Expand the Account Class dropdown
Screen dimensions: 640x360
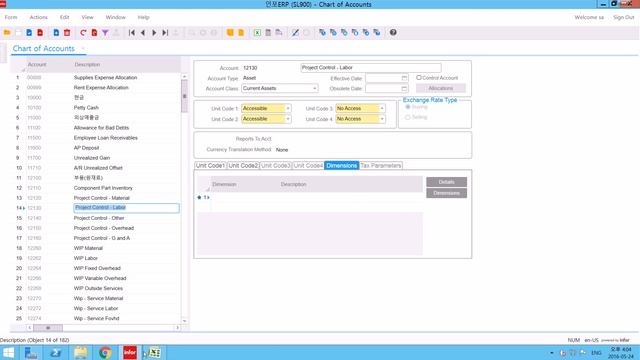pos(315,88)
